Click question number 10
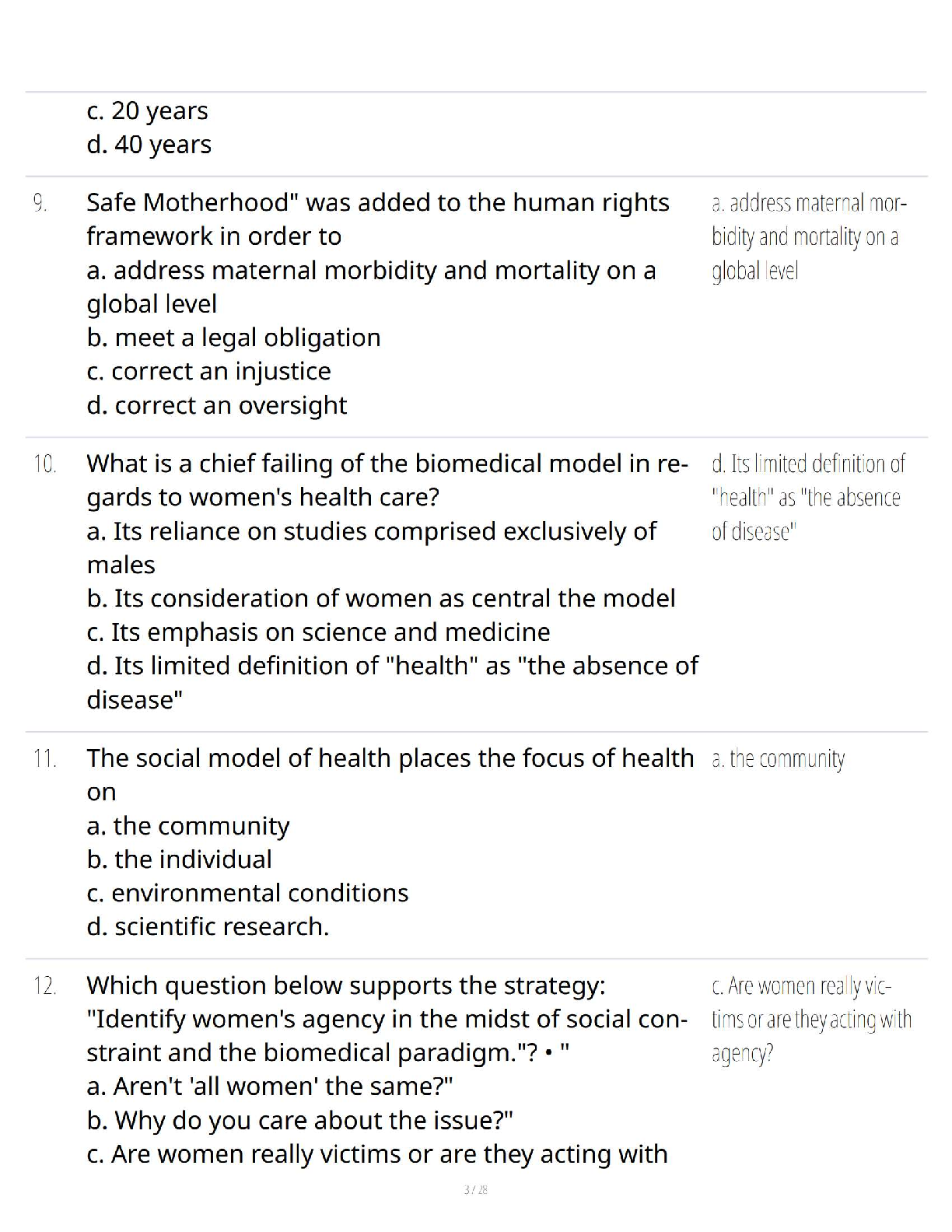This screenshot has height=1232, width=952. pos(44,465)
